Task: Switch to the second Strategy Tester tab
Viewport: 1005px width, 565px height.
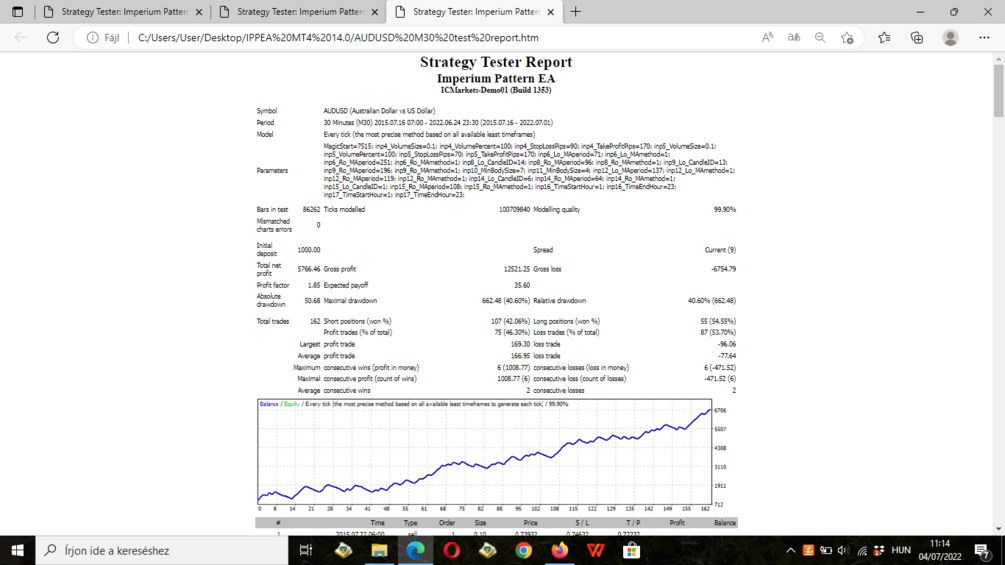Action: coord(299,12)
